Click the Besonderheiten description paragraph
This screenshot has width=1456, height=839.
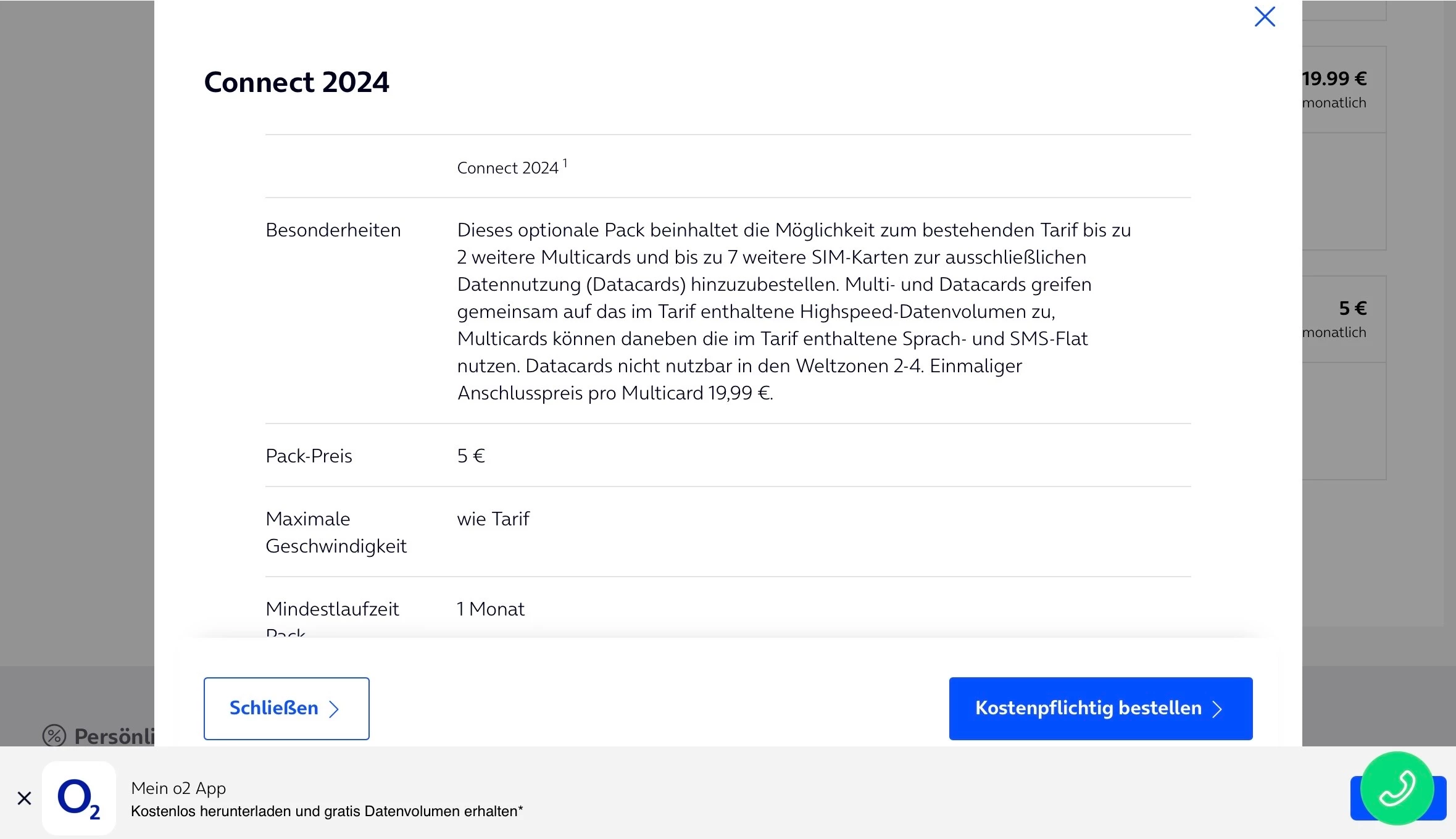click(x=793, y=311)
